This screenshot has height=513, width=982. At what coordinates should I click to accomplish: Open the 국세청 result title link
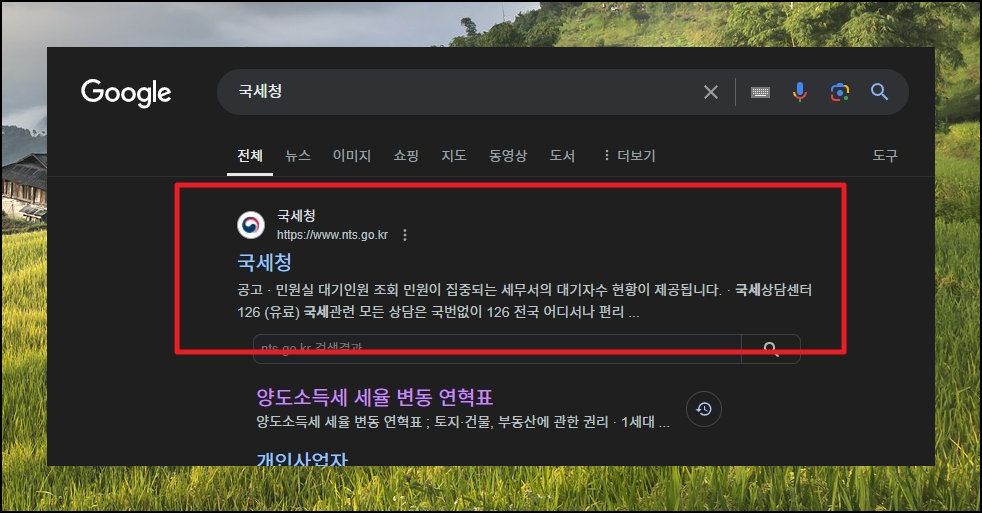(264, 262)
